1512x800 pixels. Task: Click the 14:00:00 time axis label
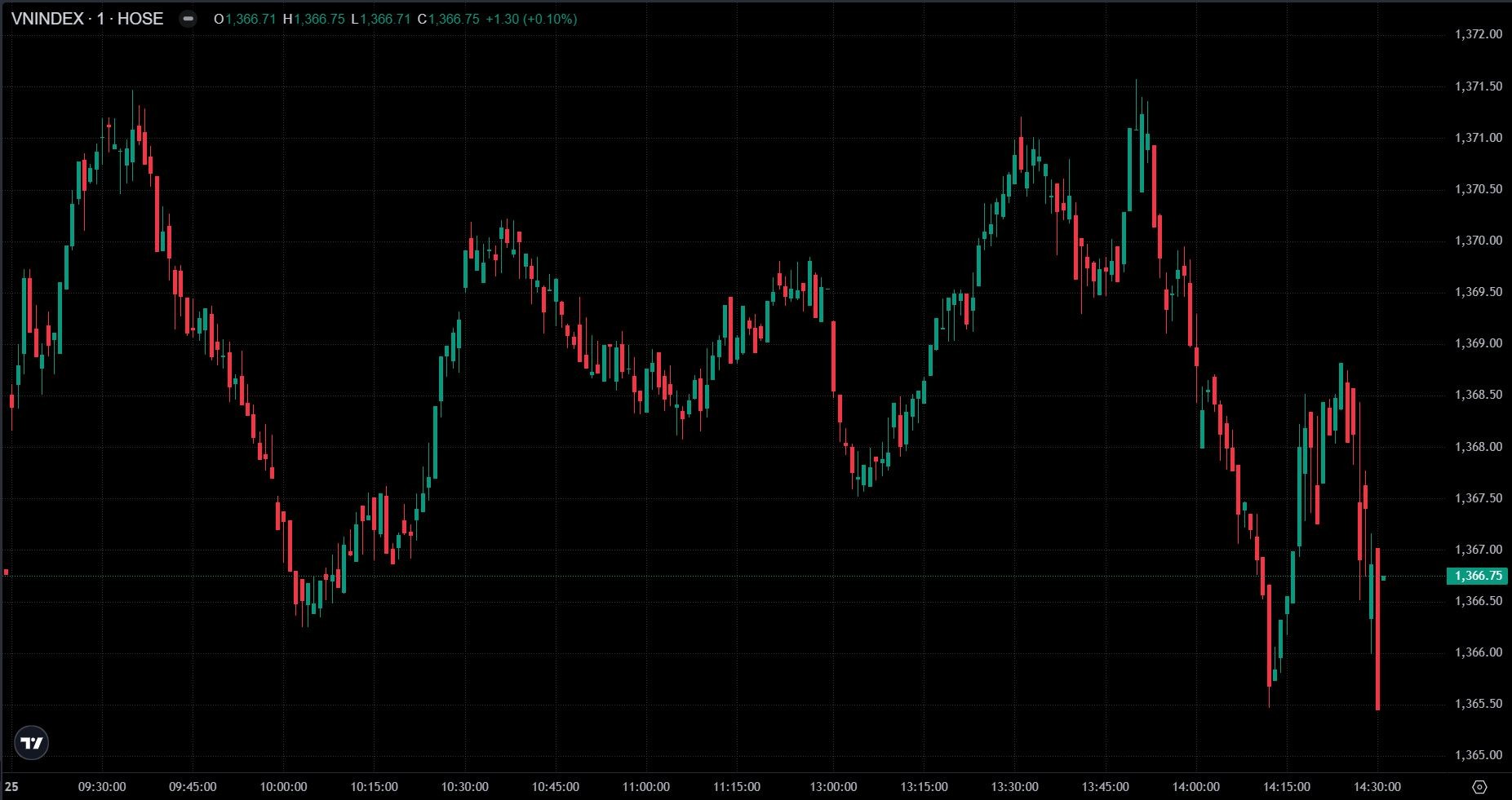pyautogui.click(x=1196, y=787)
